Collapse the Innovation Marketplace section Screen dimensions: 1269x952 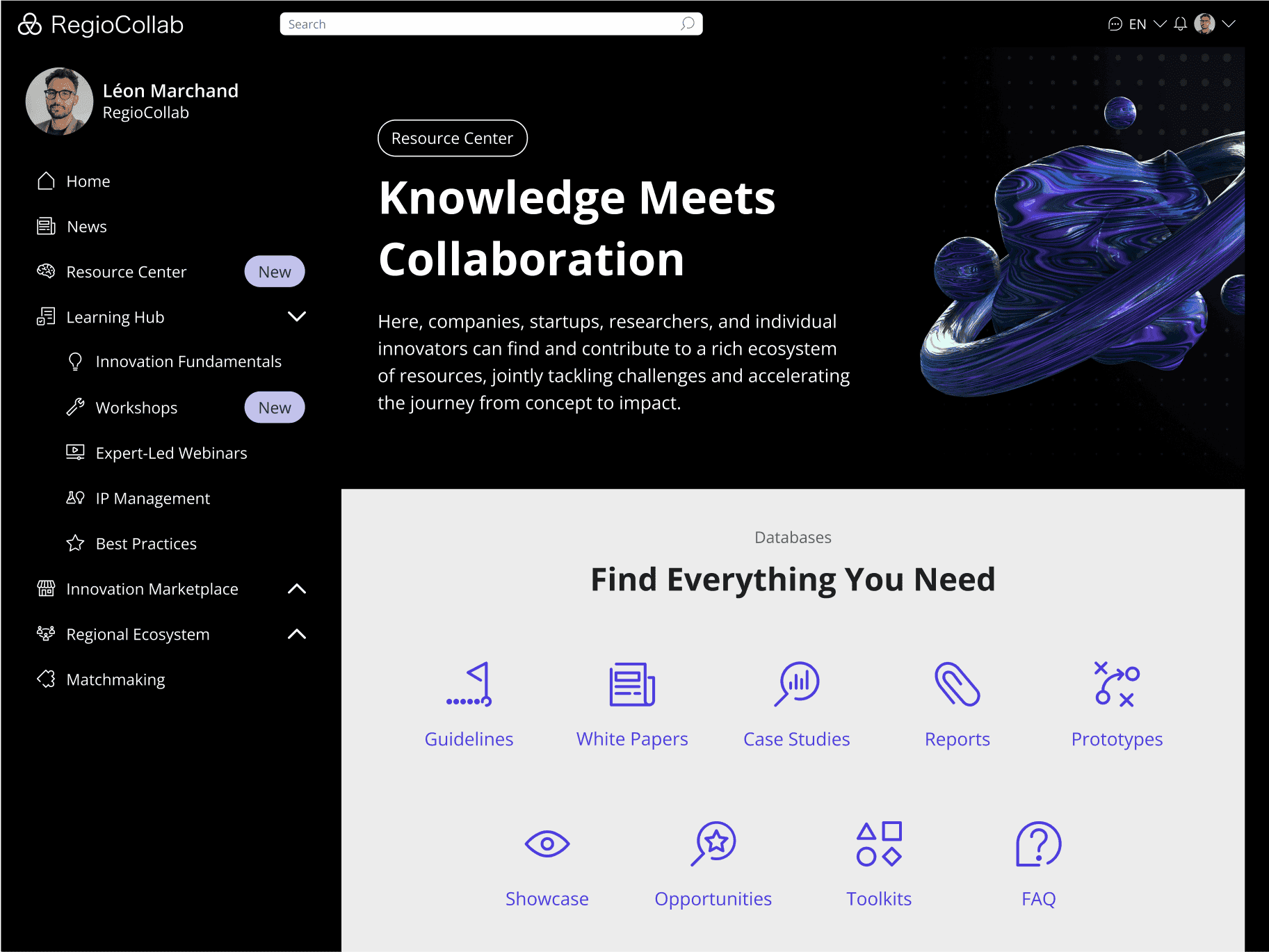[x=297, y=588]
